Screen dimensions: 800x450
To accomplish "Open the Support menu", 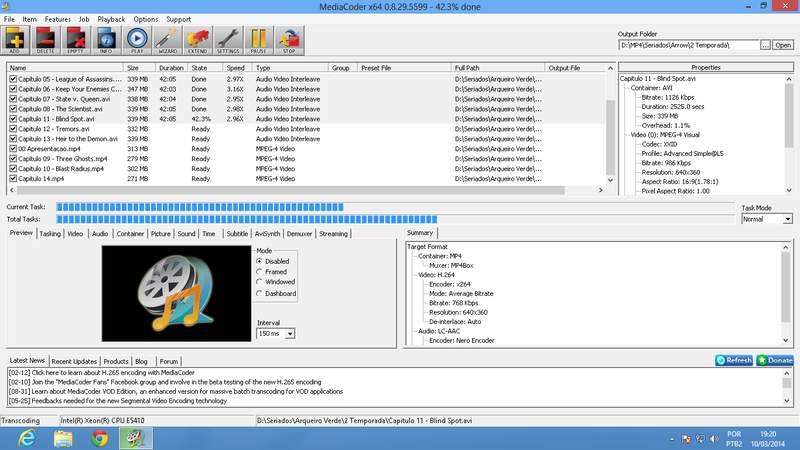I will tap(179, 19).
